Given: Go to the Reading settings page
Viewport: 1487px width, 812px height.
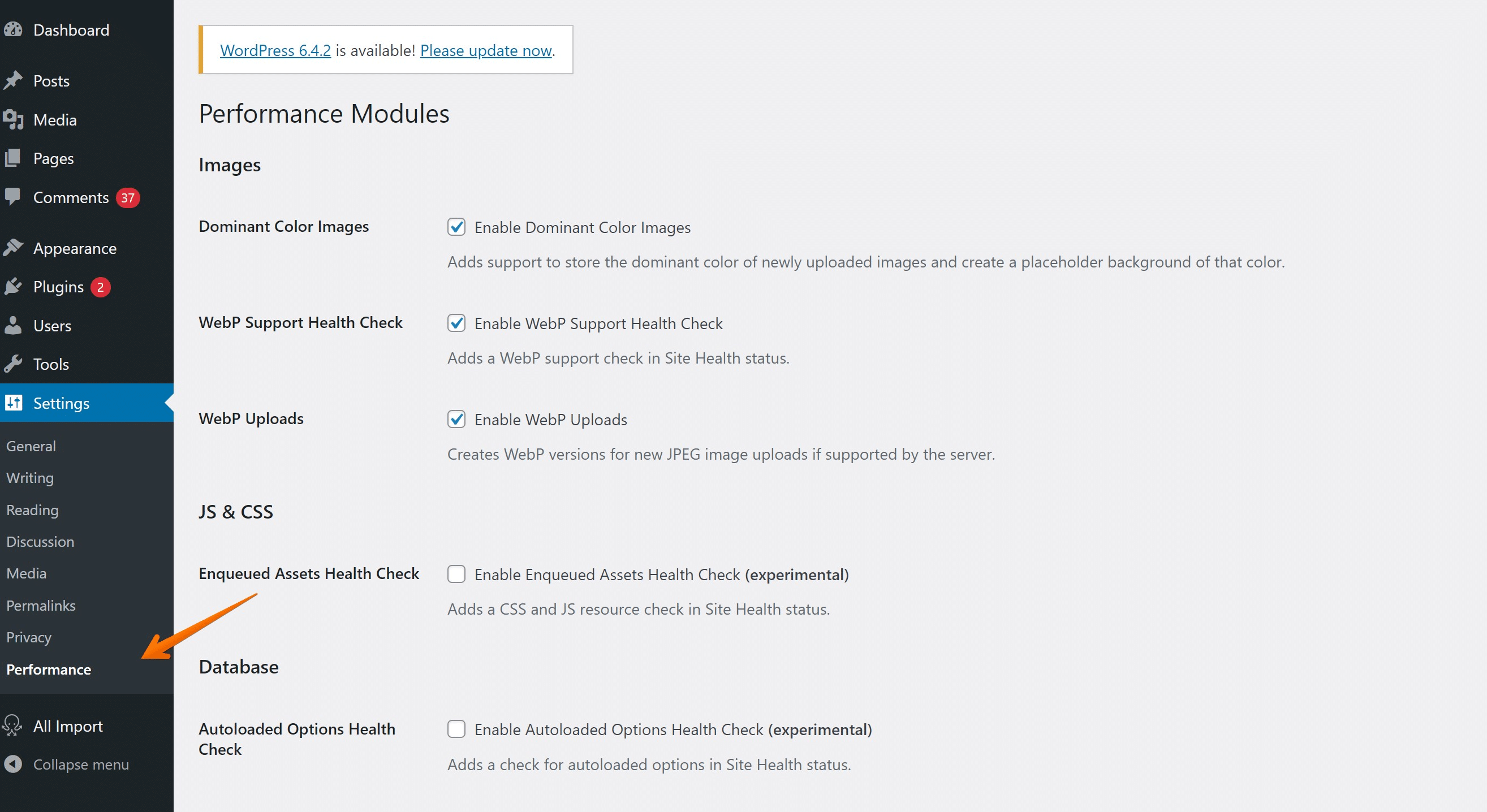Looking at the screenshot, I should 32,509.
